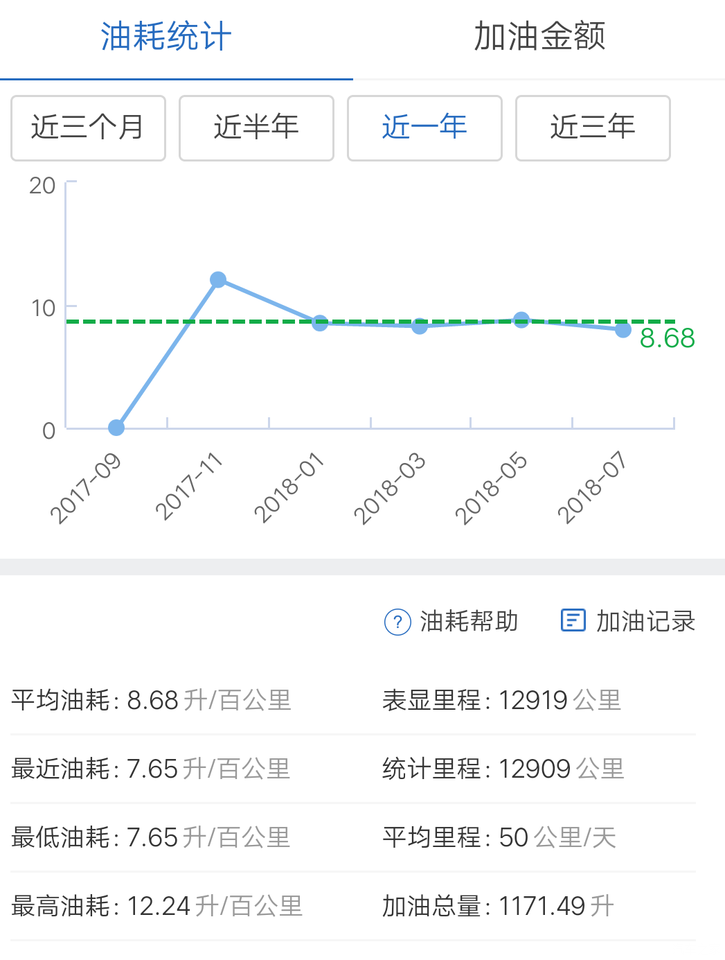Tap the 平均油耗 8.68 statistic row
Viewport: 725px width, 960px height.
pos(151,700)
